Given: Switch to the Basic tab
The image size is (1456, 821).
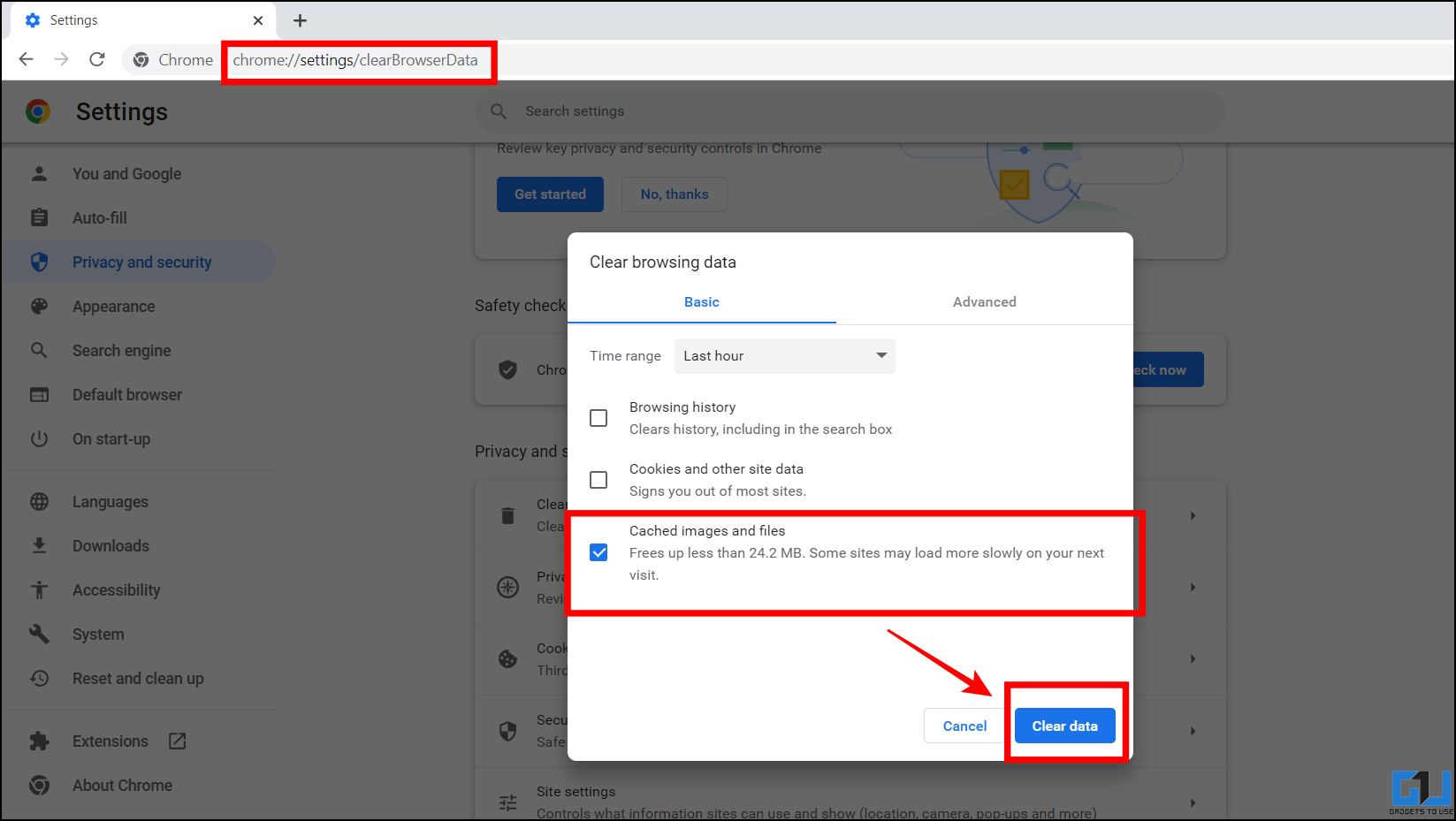Looking at the screenshot, I should coord(702,302).
